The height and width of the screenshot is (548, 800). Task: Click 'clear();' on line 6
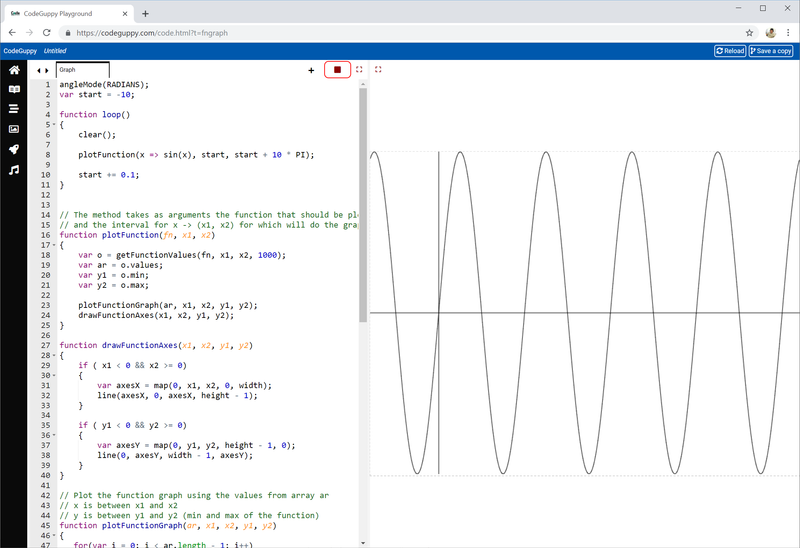click(97, 135)
